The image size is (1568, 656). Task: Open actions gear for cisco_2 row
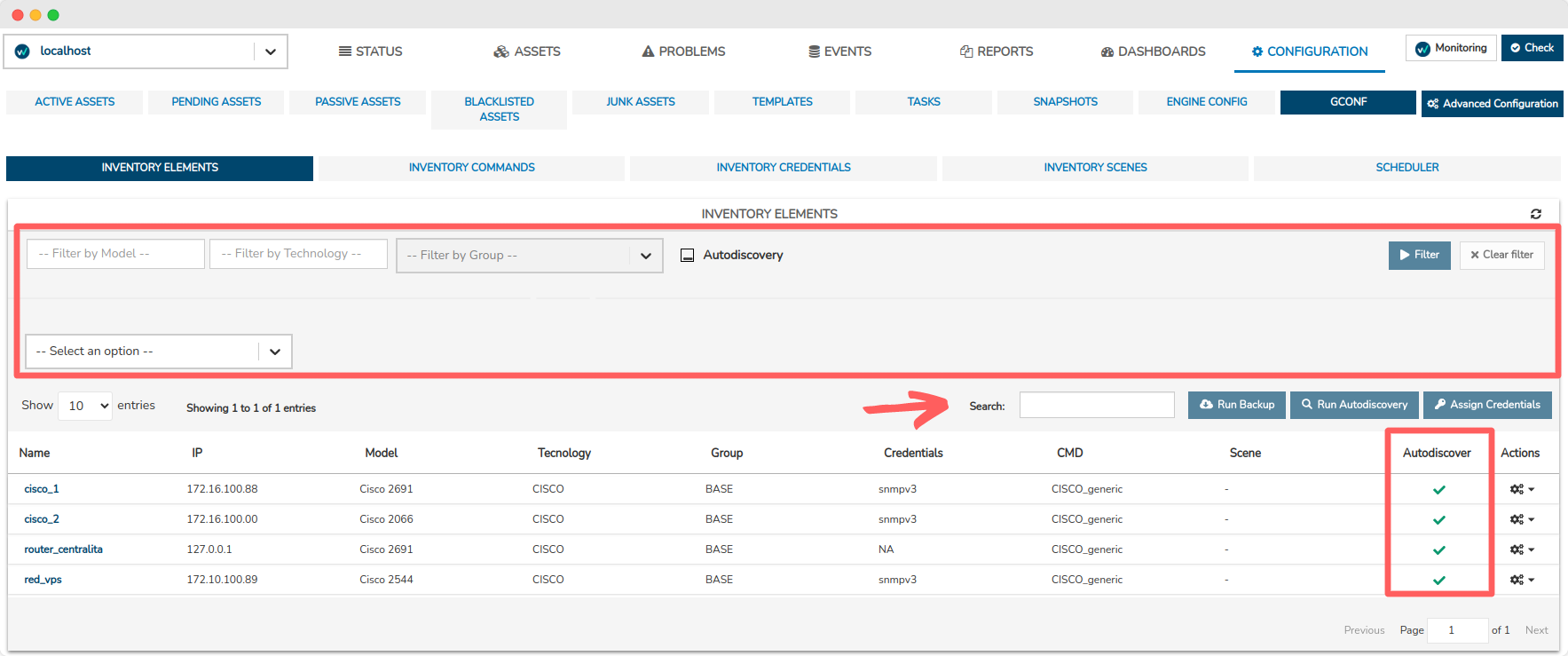pyautogui.click(x=1522, y=519)
